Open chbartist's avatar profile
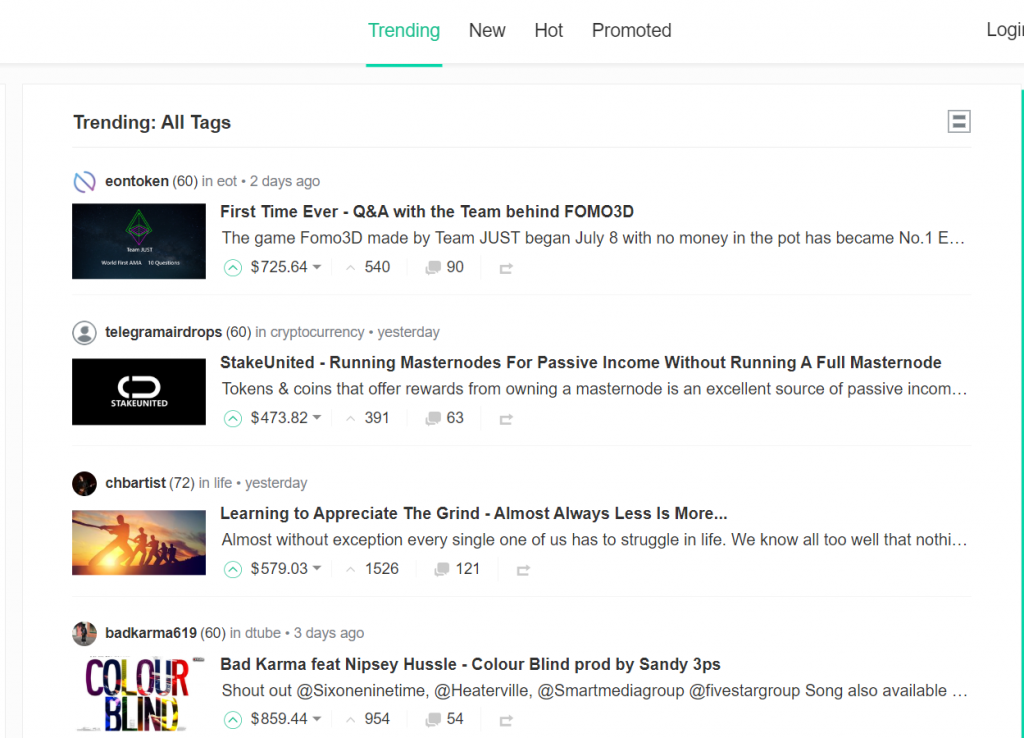1024x738 pixels. (x=84, y=483)
